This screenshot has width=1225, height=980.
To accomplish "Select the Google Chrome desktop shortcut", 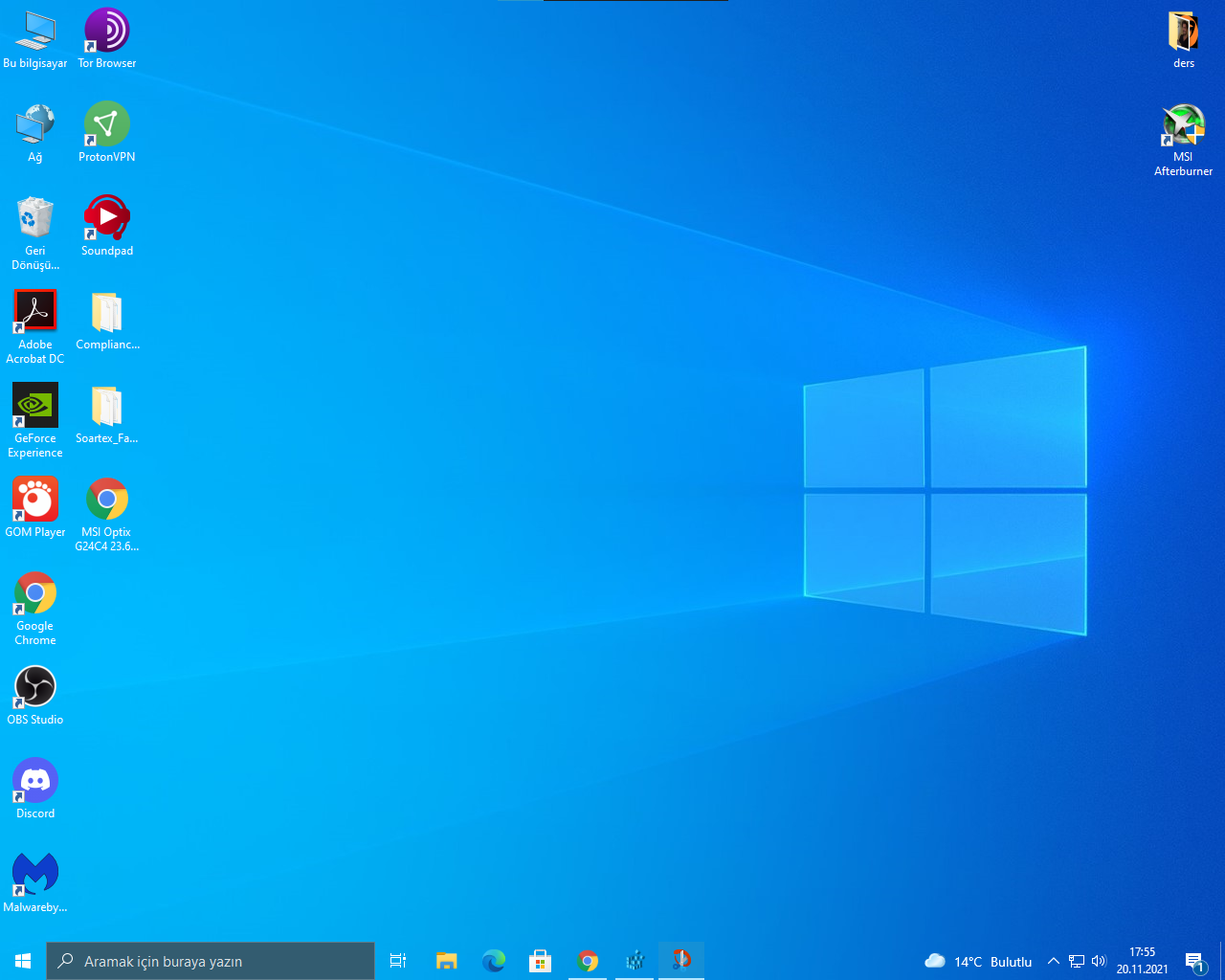I will [35, 609].
